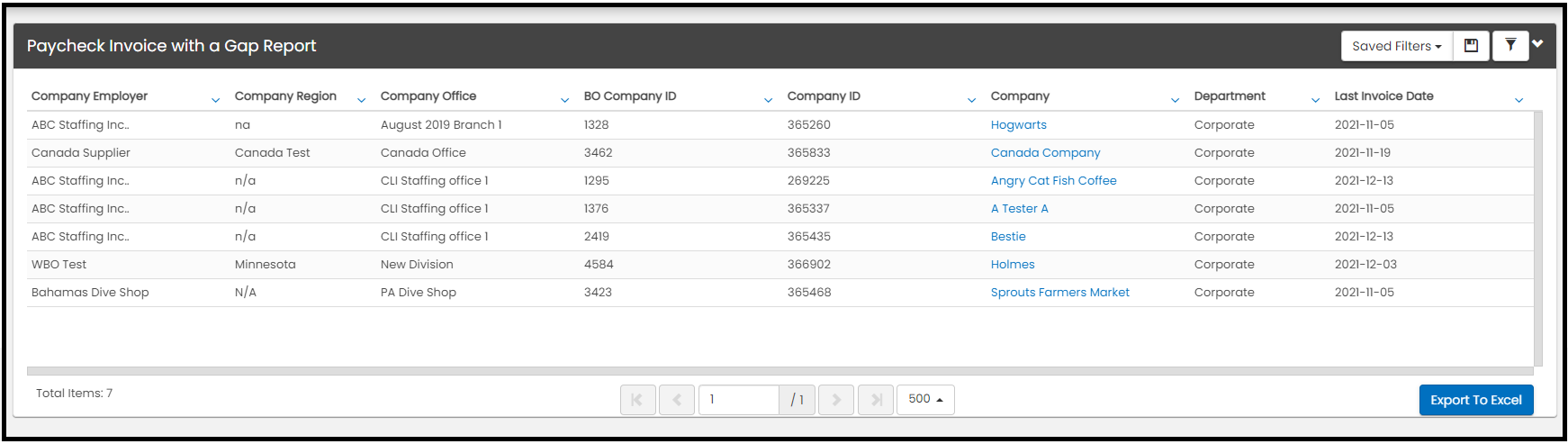Viewport: 1568px width, 444px height.
Task: Open Company Office column menu chevron
Action: 564,100
